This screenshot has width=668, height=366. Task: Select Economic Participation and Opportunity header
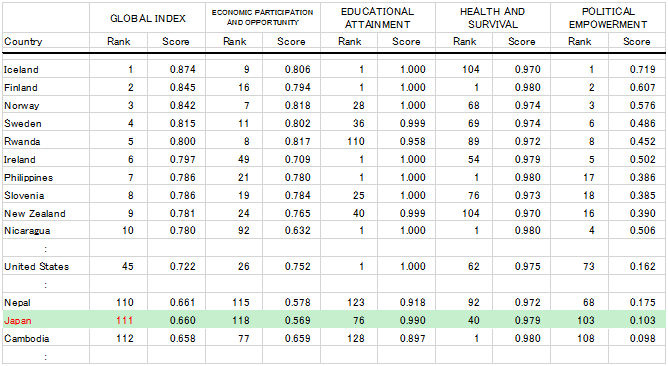click(x=262, y=17)
